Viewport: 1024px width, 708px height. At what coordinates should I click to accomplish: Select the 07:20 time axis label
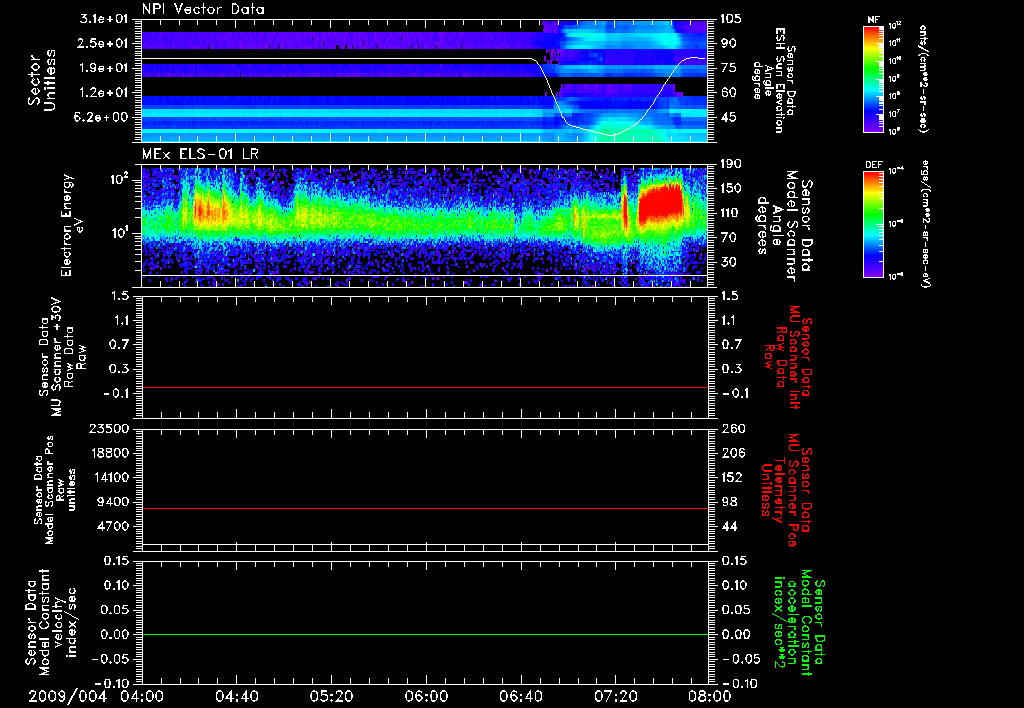pos(614,695)
